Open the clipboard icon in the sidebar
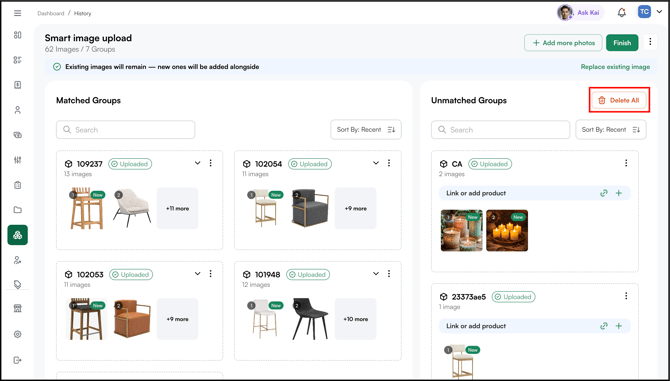Image resolution: width=670 pixels, height=381 pixels. pos(18,185)
